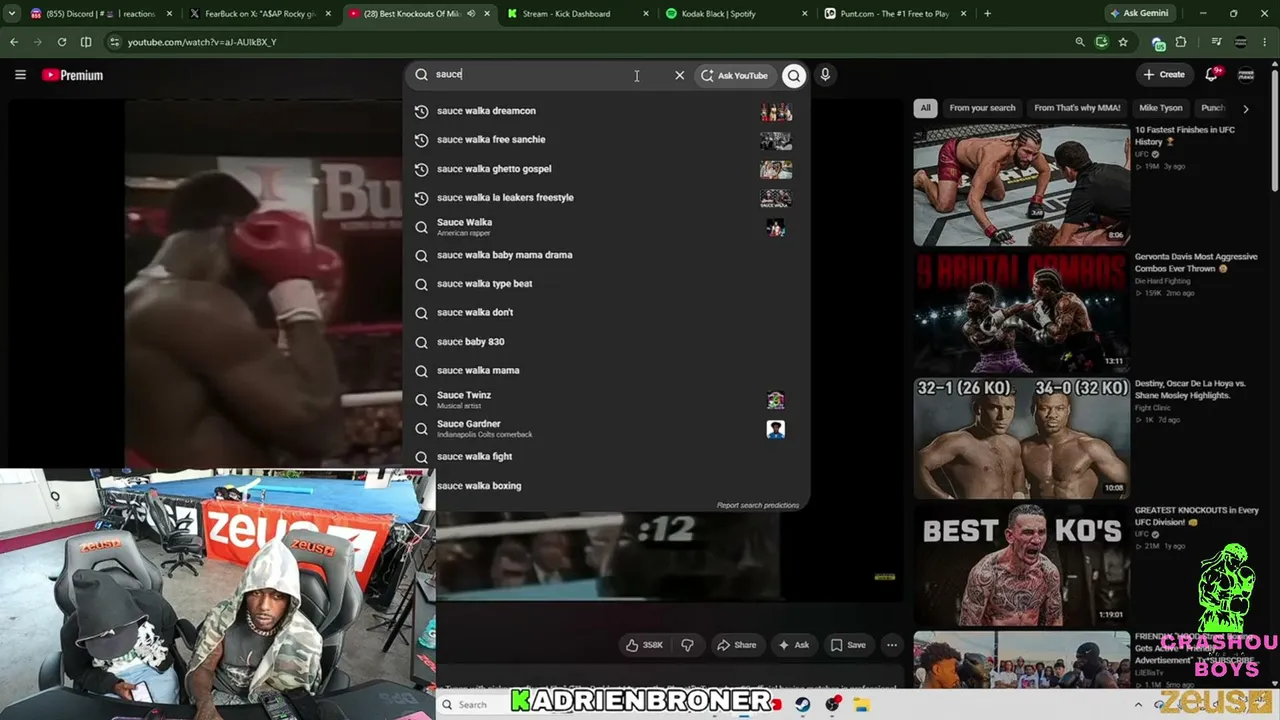Select suggestion 'sauce walka la leakers freestyle'
This screenshot has height=720, width=1280.
coord(606,198)
